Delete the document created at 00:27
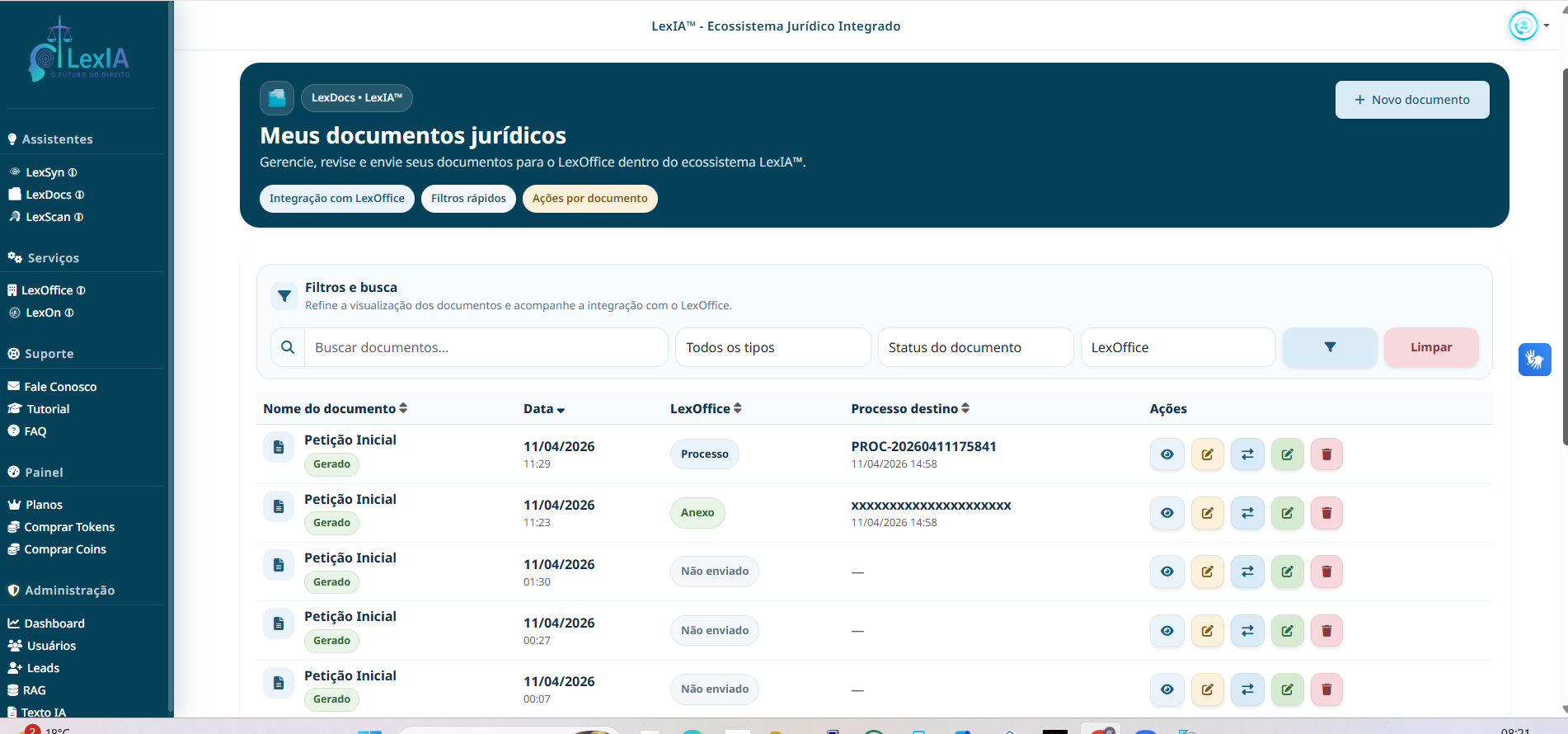 point(1326,631)
